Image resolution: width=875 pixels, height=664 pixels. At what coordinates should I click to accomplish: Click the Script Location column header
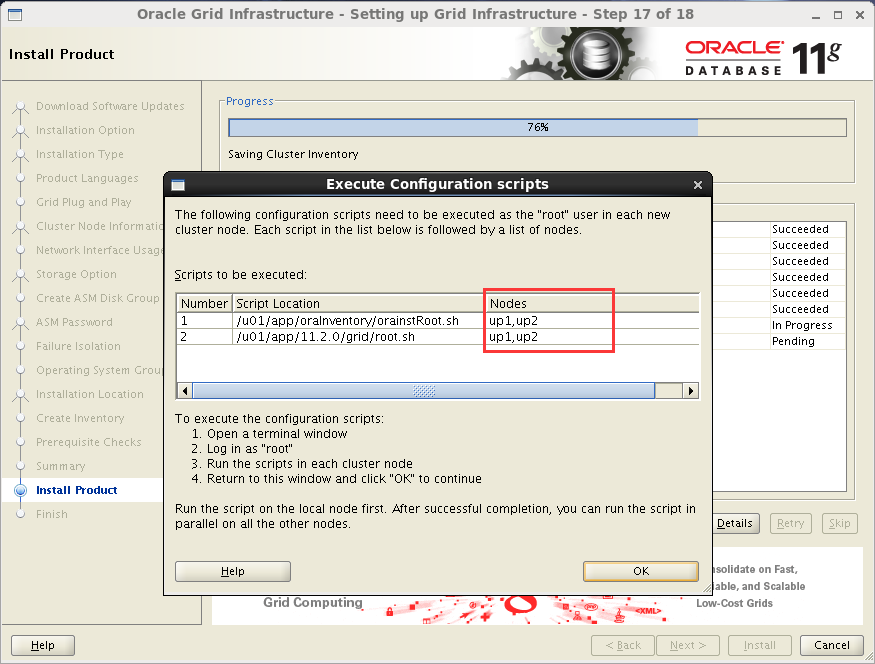pos(358,303)
